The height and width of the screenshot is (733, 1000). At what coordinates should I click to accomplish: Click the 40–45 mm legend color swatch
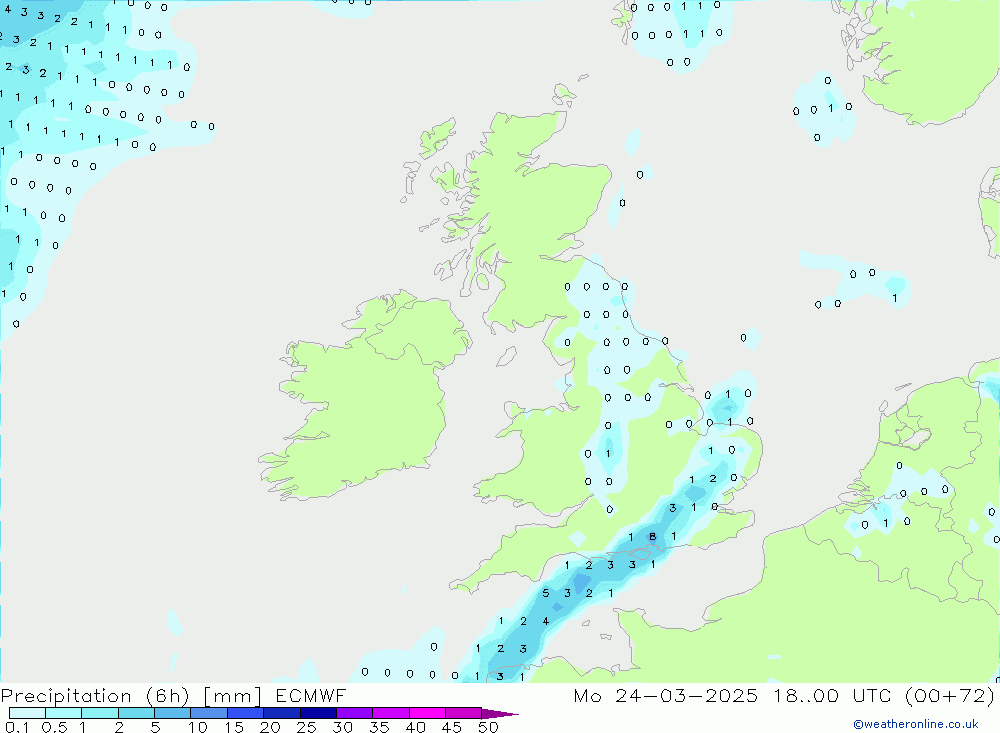[x=427, y=713]
